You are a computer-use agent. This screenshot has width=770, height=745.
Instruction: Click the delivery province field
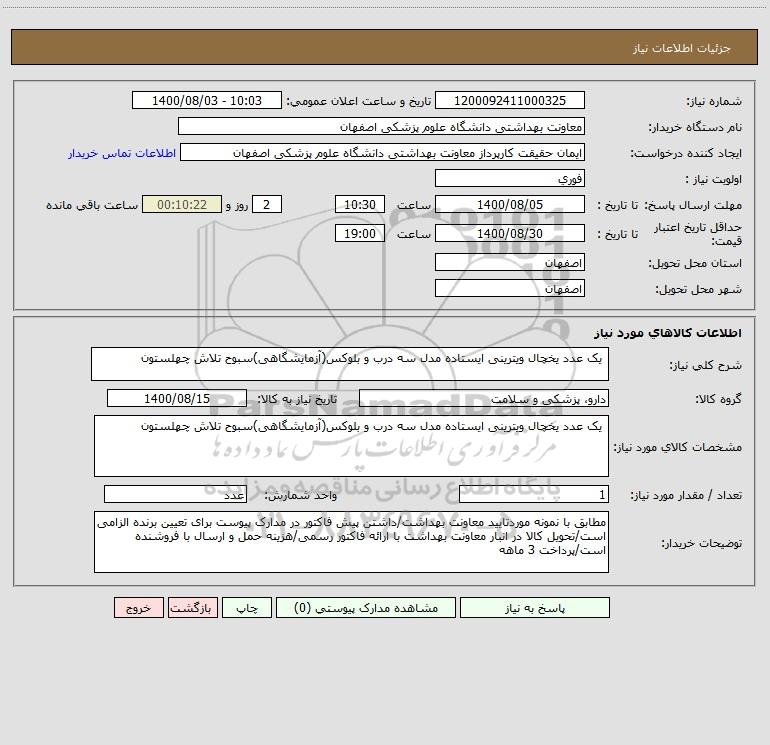(510, 262)
